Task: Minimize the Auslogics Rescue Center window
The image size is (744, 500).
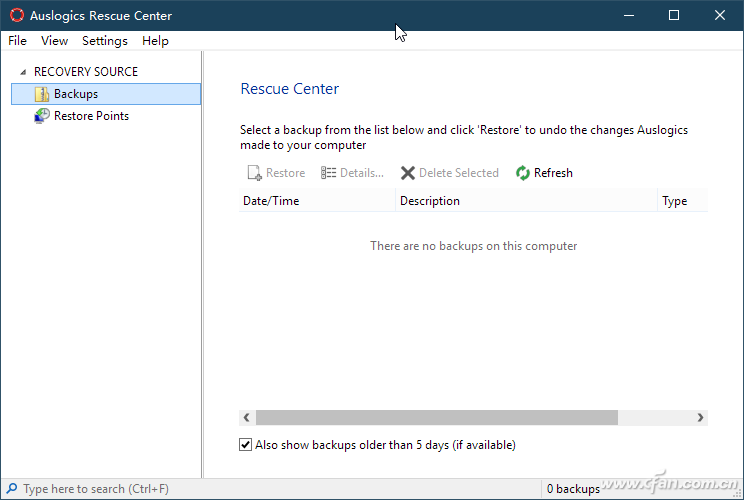Action: 629,15
